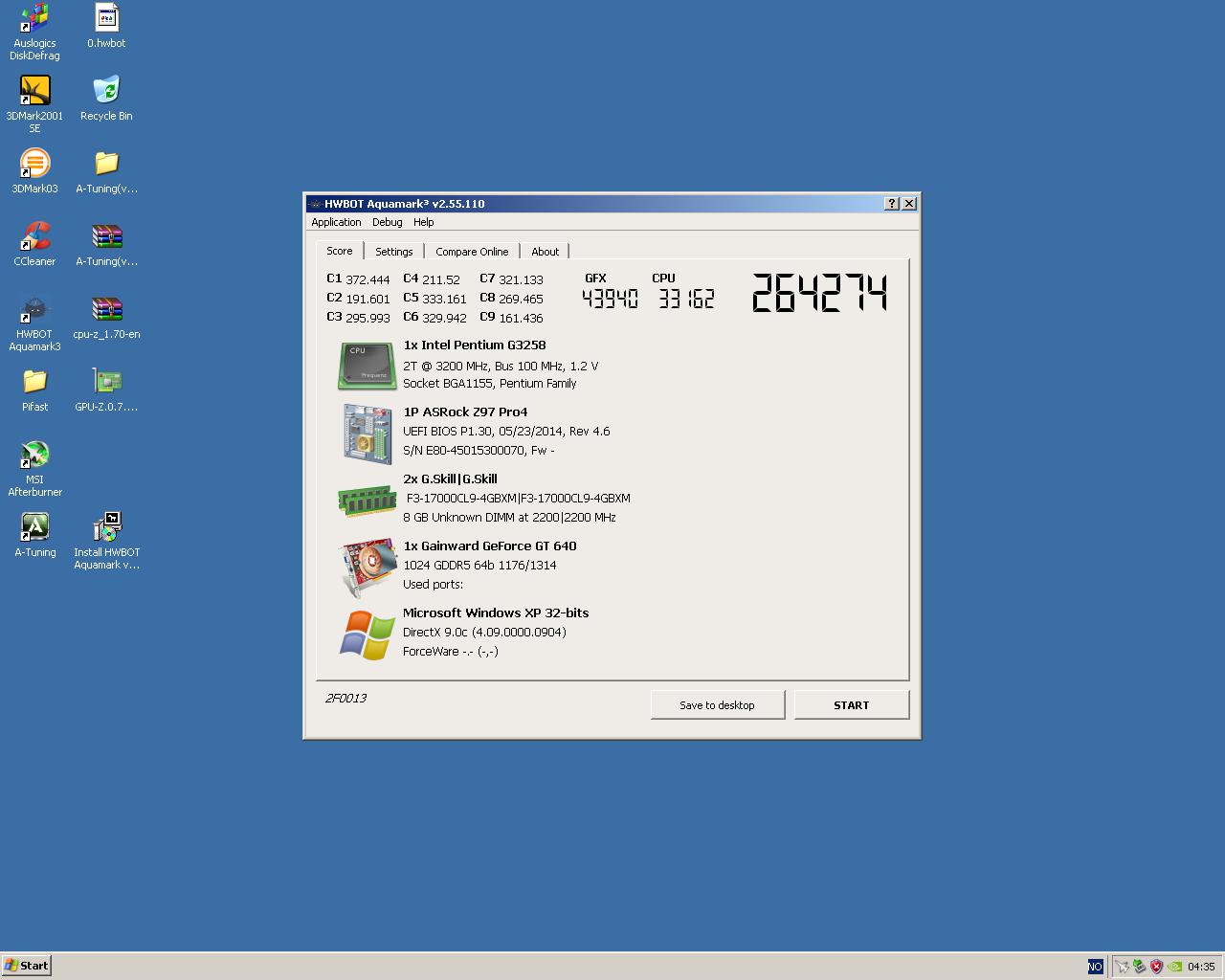Open the Debug menu
Image resolution: width=1225 pixels, height=980 pixels.
tap(387, 222)
